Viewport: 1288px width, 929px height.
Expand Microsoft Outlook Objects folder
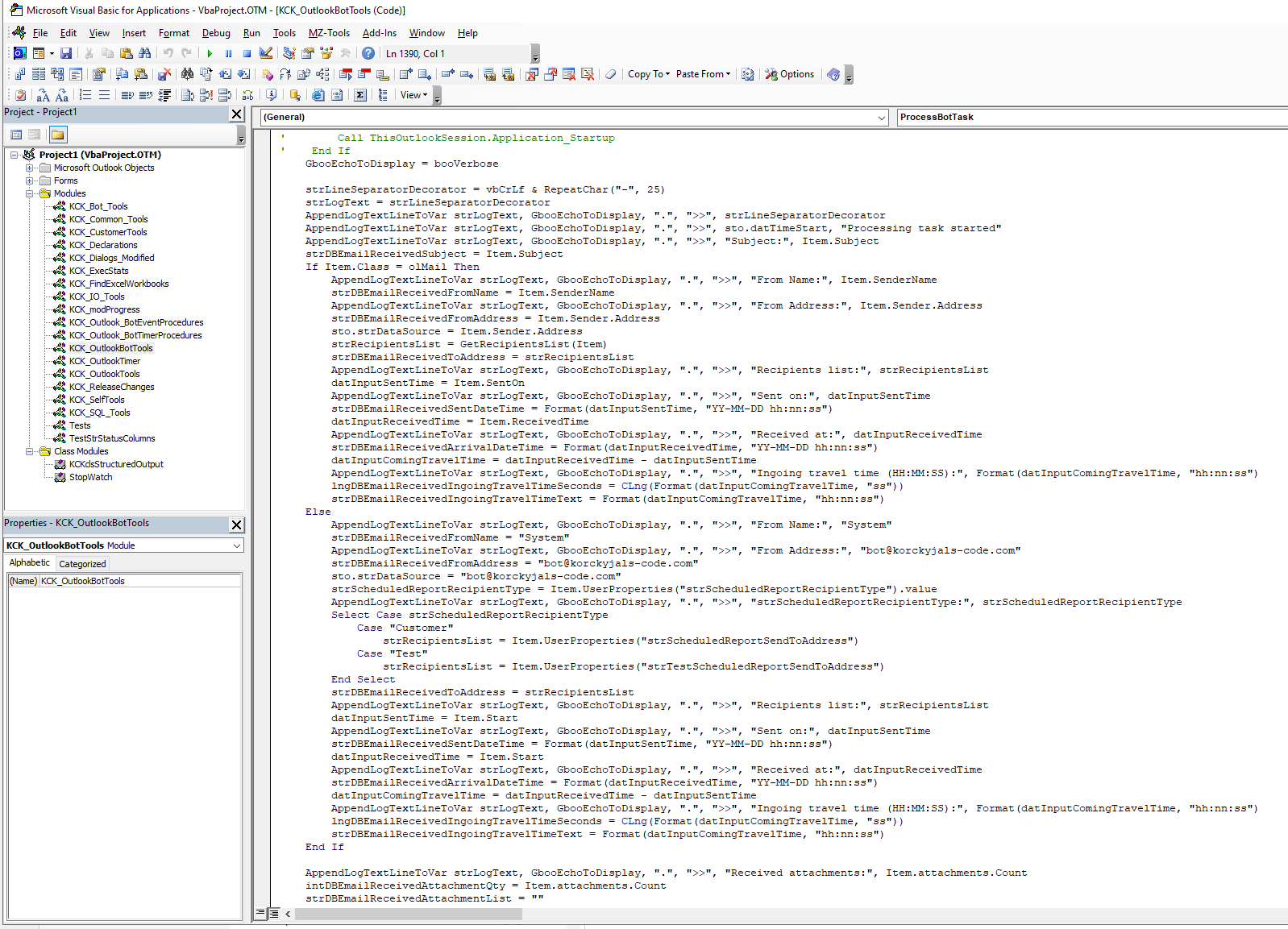(x=30, y=168)
